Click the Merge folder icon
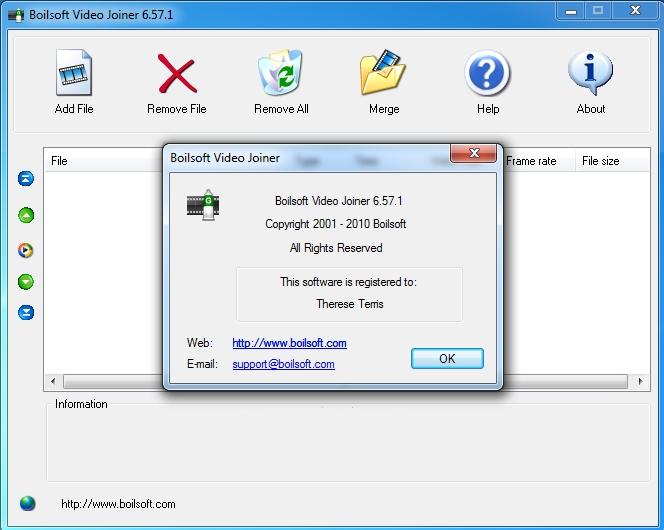This screenshot has height=530, width=664. [384, 72]
